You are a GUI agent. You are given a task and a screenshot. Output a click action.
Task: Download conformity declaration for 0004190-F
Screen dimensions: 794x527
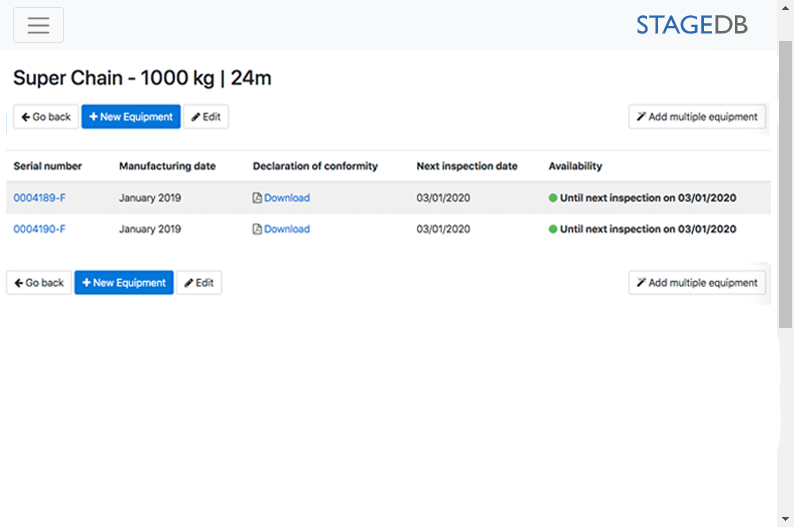pos(286,229)
